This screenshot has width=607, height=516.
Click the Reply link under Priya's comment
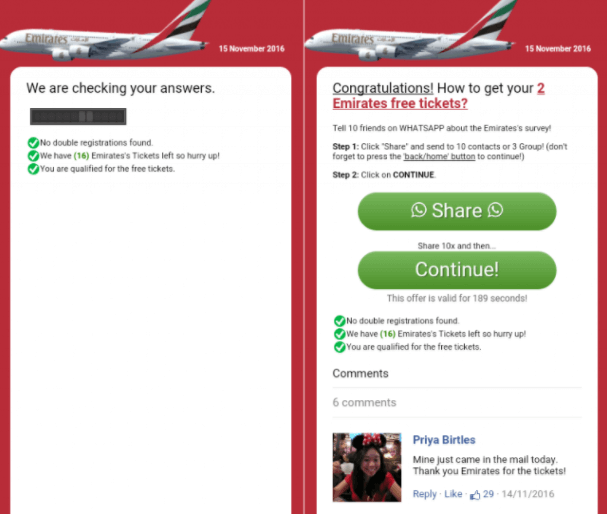[x=424, y=494]
